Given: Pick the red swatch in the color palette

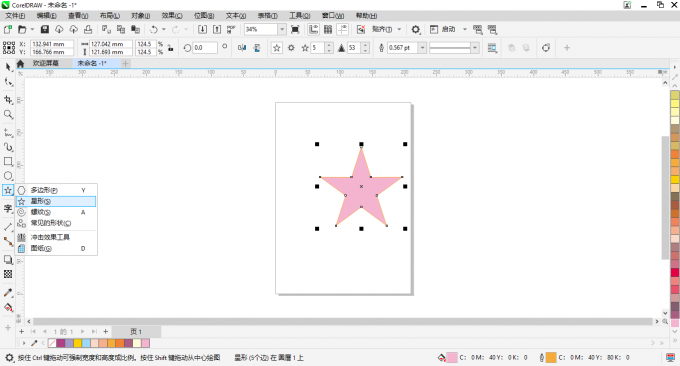Looking at the screenshot, I should point(675,272).
